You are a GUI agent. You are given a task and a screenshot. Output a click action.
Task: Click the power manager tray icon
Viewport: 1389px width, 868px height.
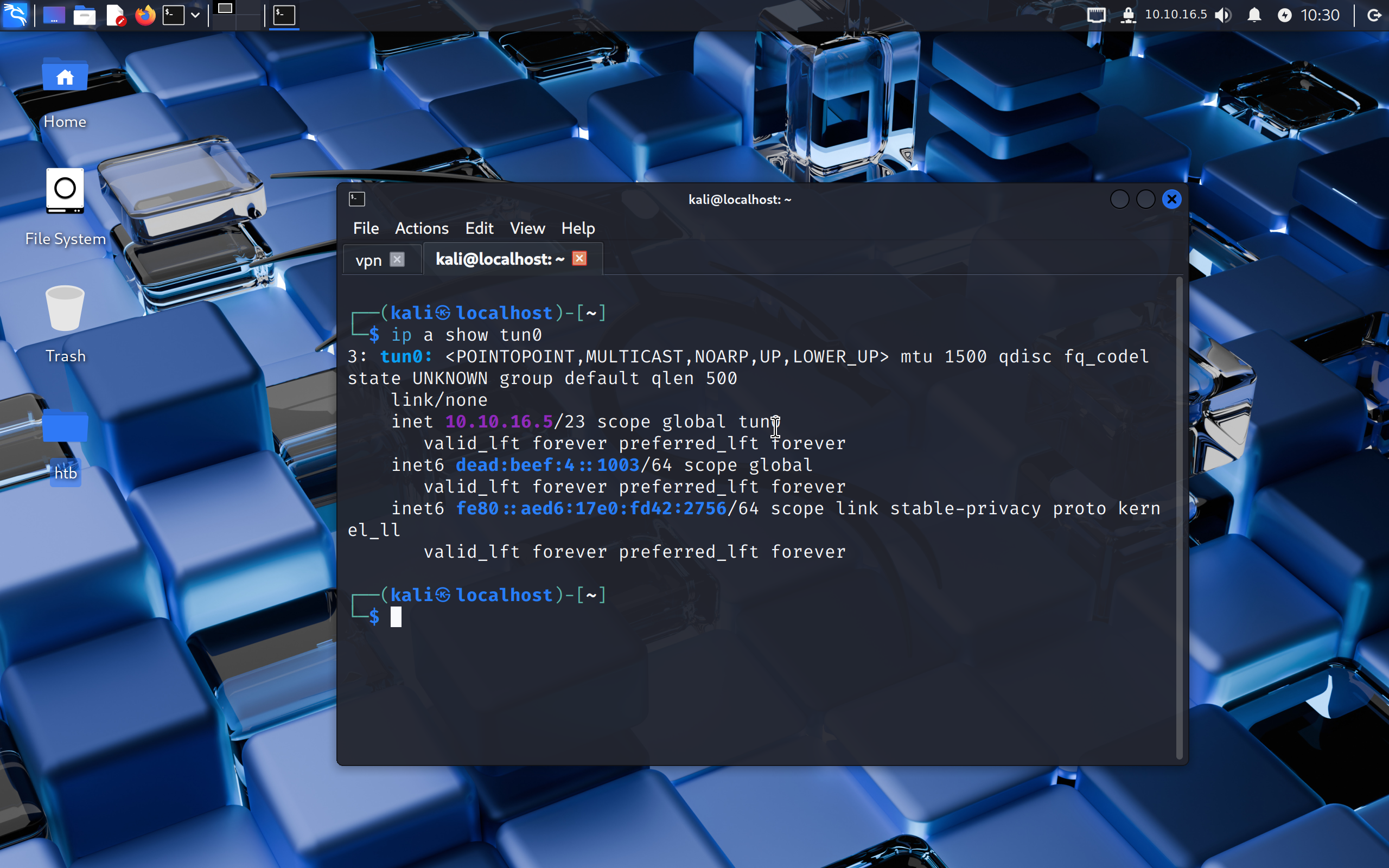pyautogui.click(x=1284, y=15)
